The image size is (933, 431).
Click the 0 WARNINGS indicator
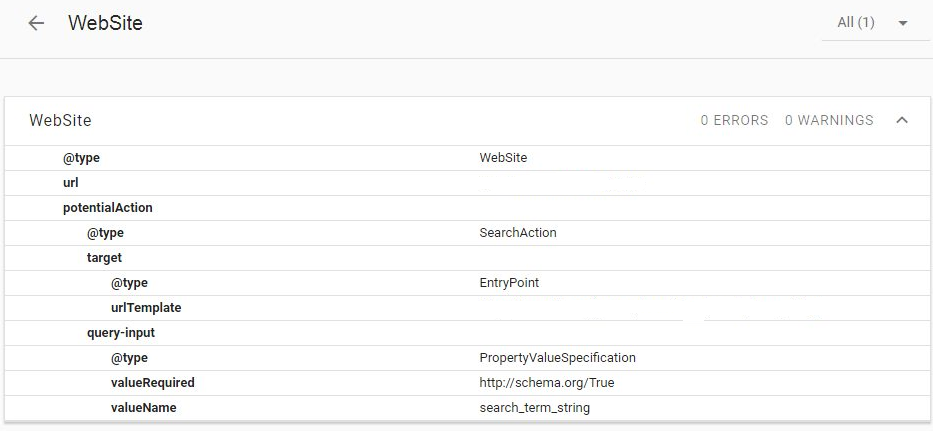[828, 120]
